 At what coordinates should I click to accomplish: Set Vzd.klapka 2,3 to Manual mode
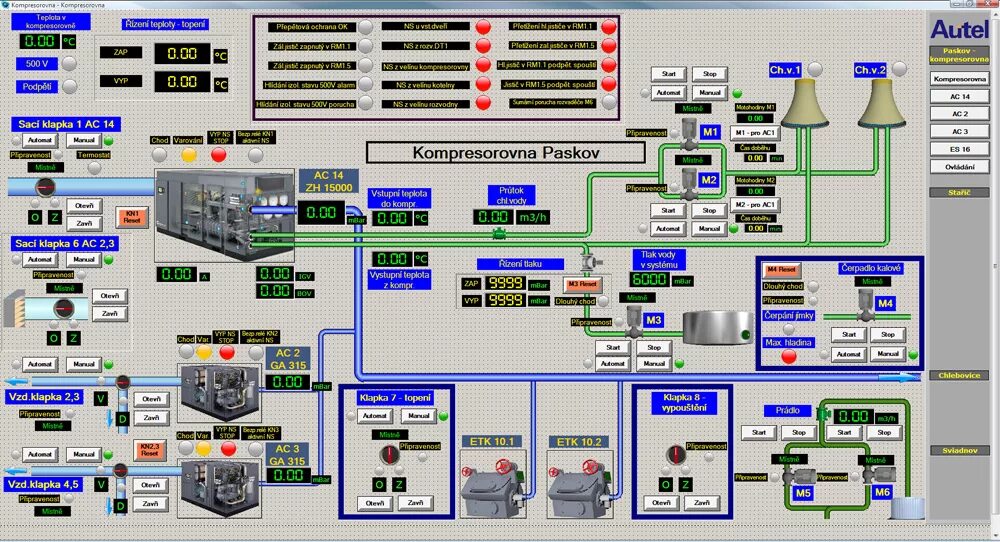84,364
